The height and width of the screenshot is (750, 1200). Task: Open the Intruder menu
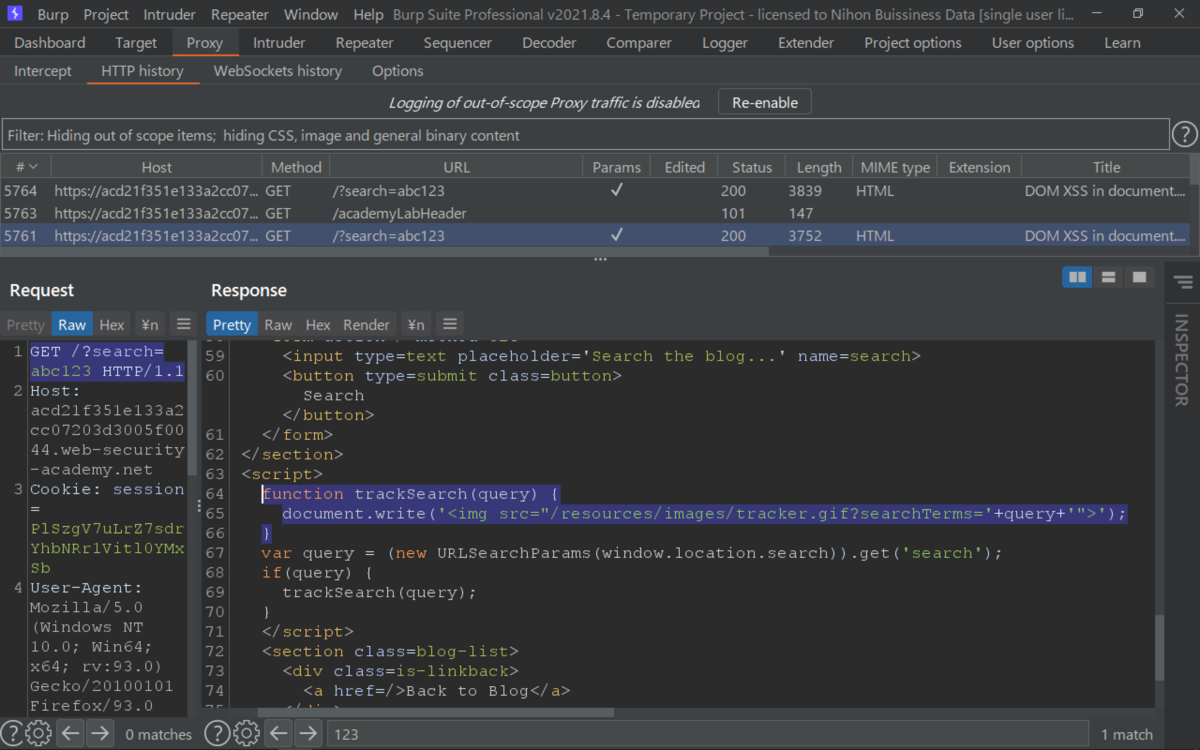tap(170, 15)
